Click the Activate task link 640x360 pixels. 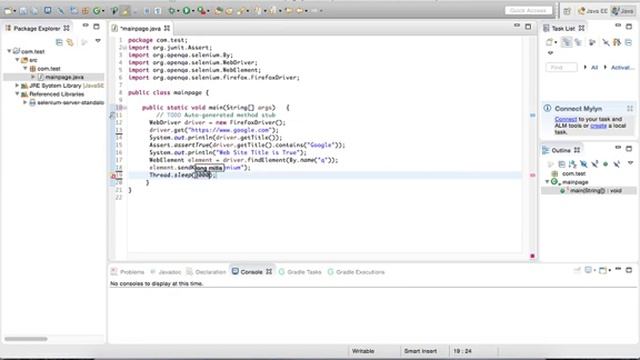(622, 67)
